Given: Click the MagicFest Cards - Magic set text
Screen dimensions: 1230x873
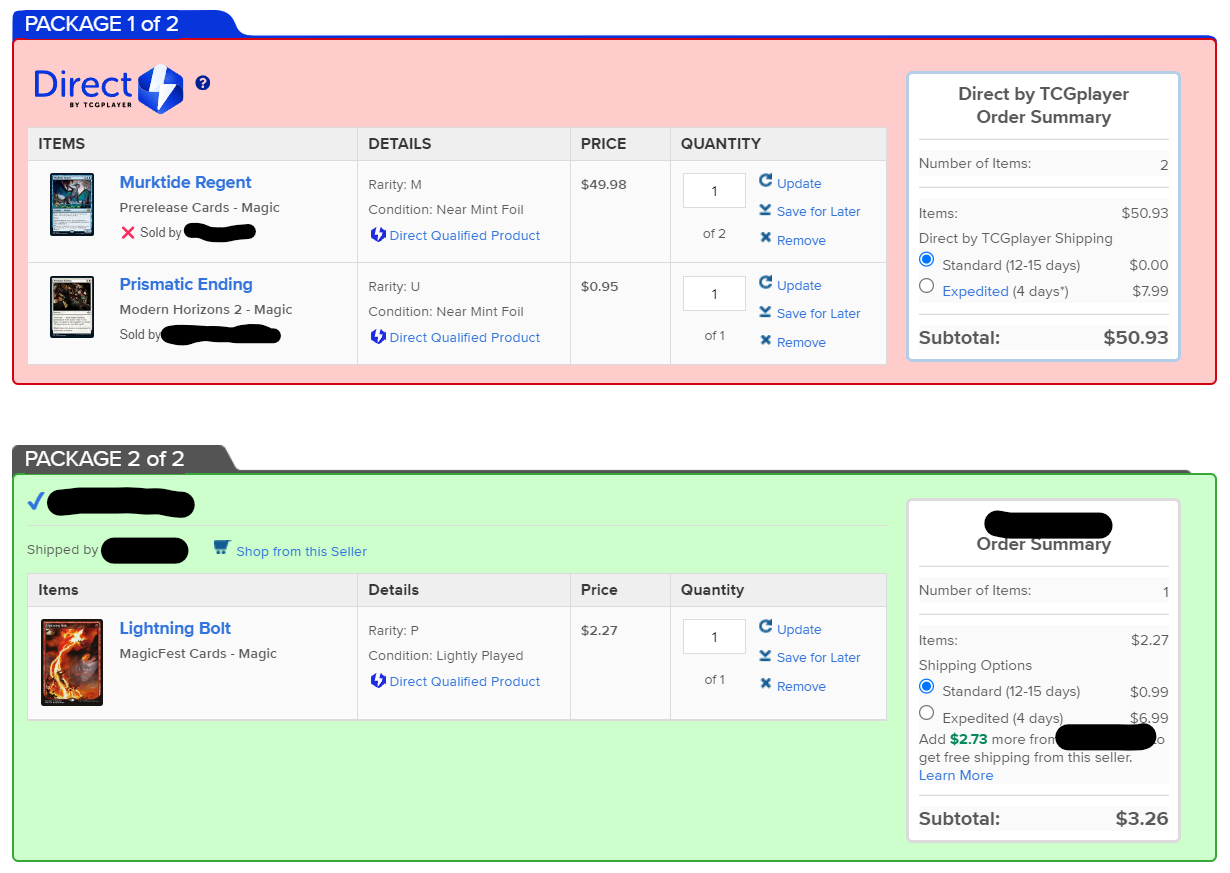Looking at the screenshot, I should coord(198,653).
